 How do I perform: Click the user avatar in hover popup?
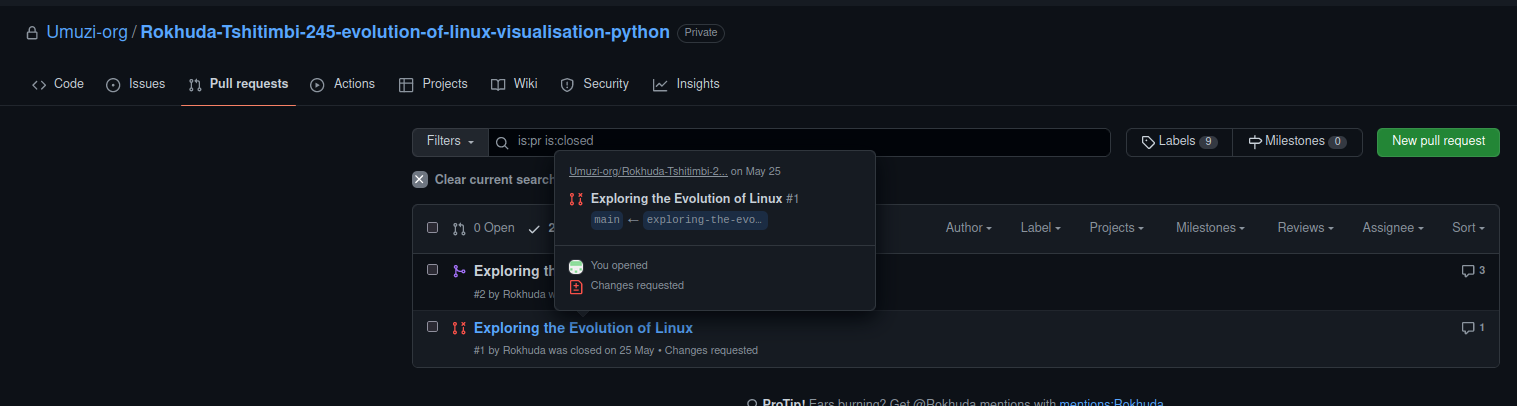coord(575,266)
